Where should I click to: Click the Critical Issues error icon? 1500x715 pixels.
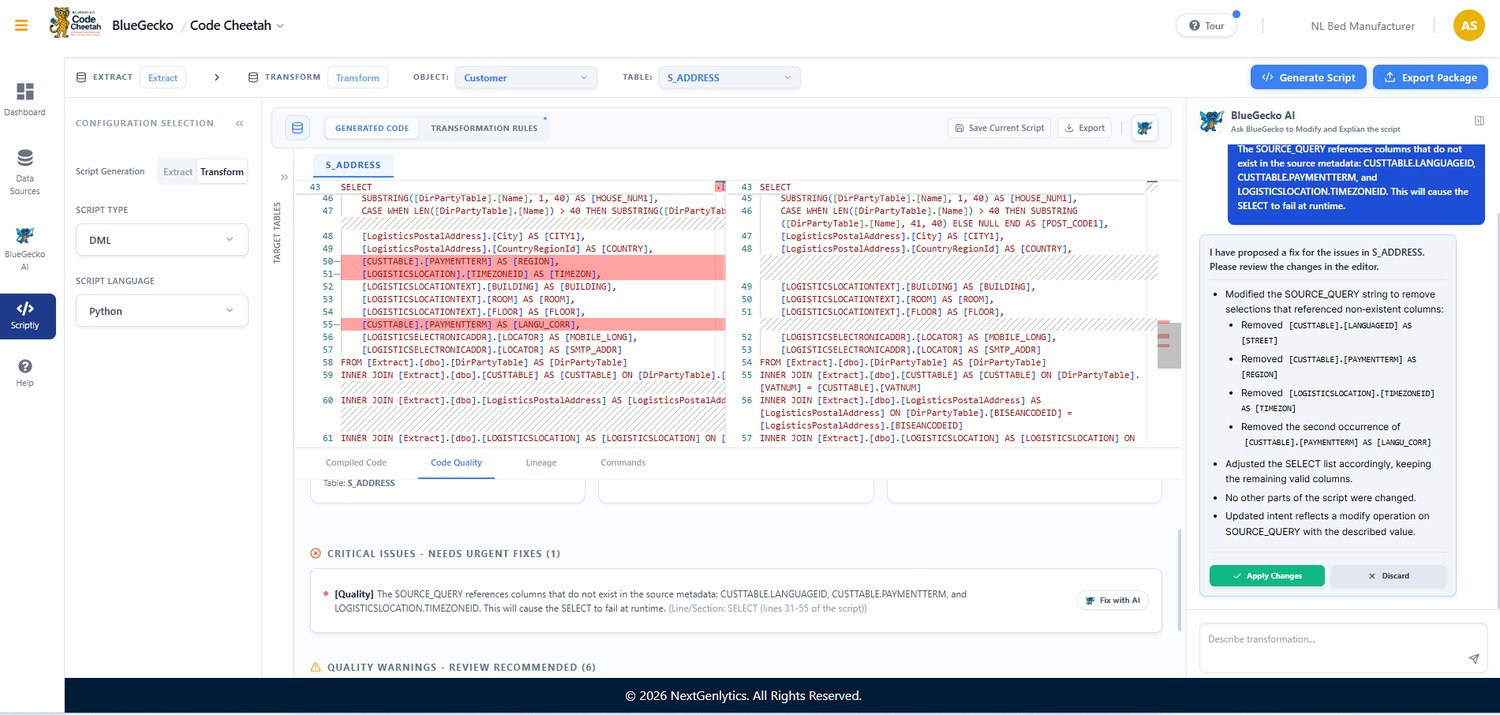[316, 553]
